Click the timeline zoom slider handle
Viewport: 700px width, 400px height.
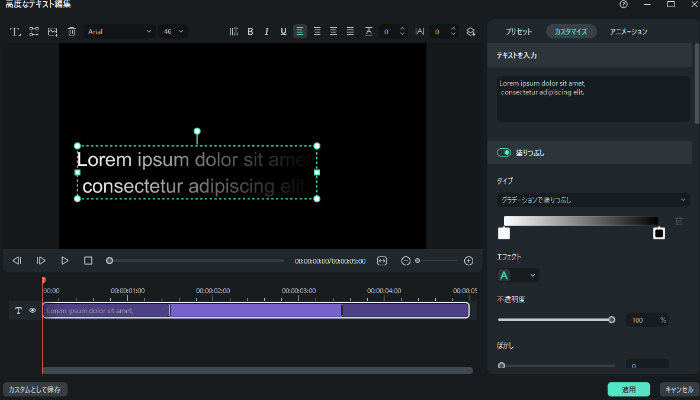pyautogui.click(x=417, y=261)
